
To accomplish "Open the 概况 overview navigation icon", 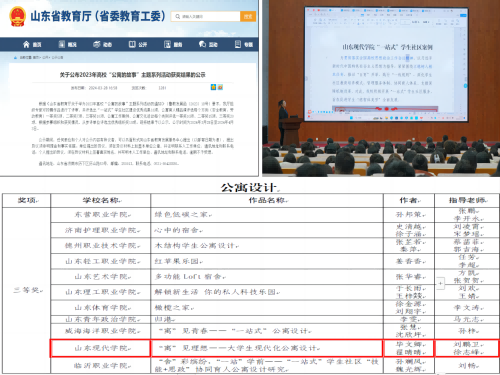I will pyautogui.click(x=62, y=44).
